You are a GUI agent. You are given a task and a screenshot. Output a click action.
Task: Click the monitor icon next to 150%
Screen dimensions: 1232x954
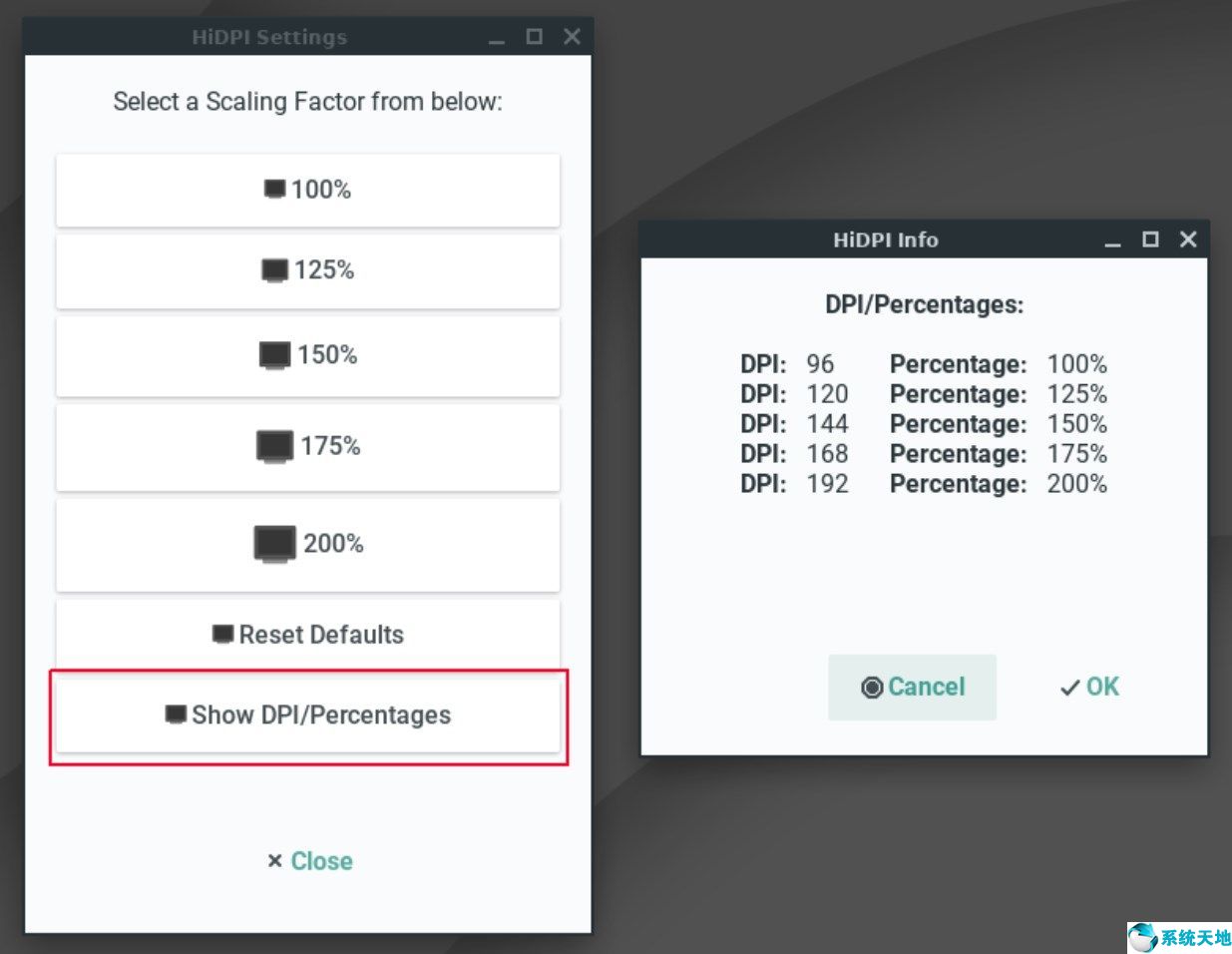[x=274, y=355]
